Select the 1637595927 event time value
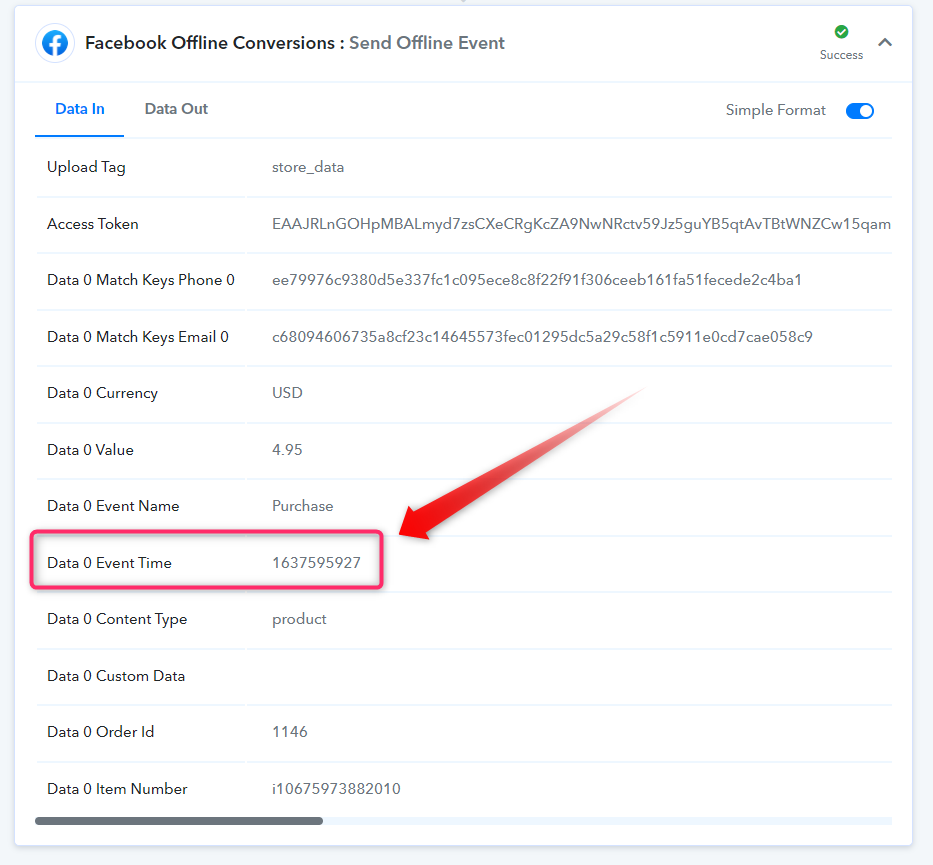The image size is (933, 865). tap(316, 563)
